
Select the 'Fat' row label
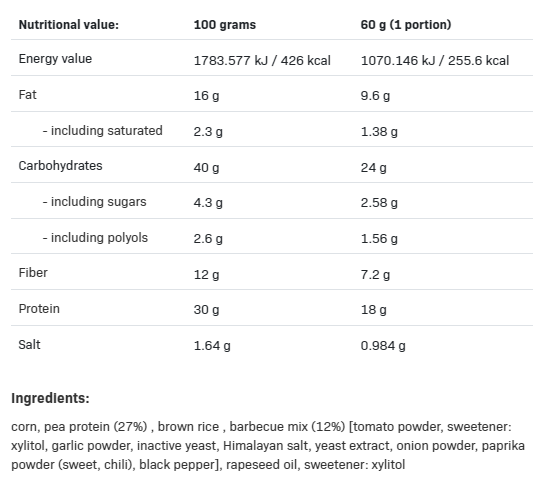tap(28, 95)
